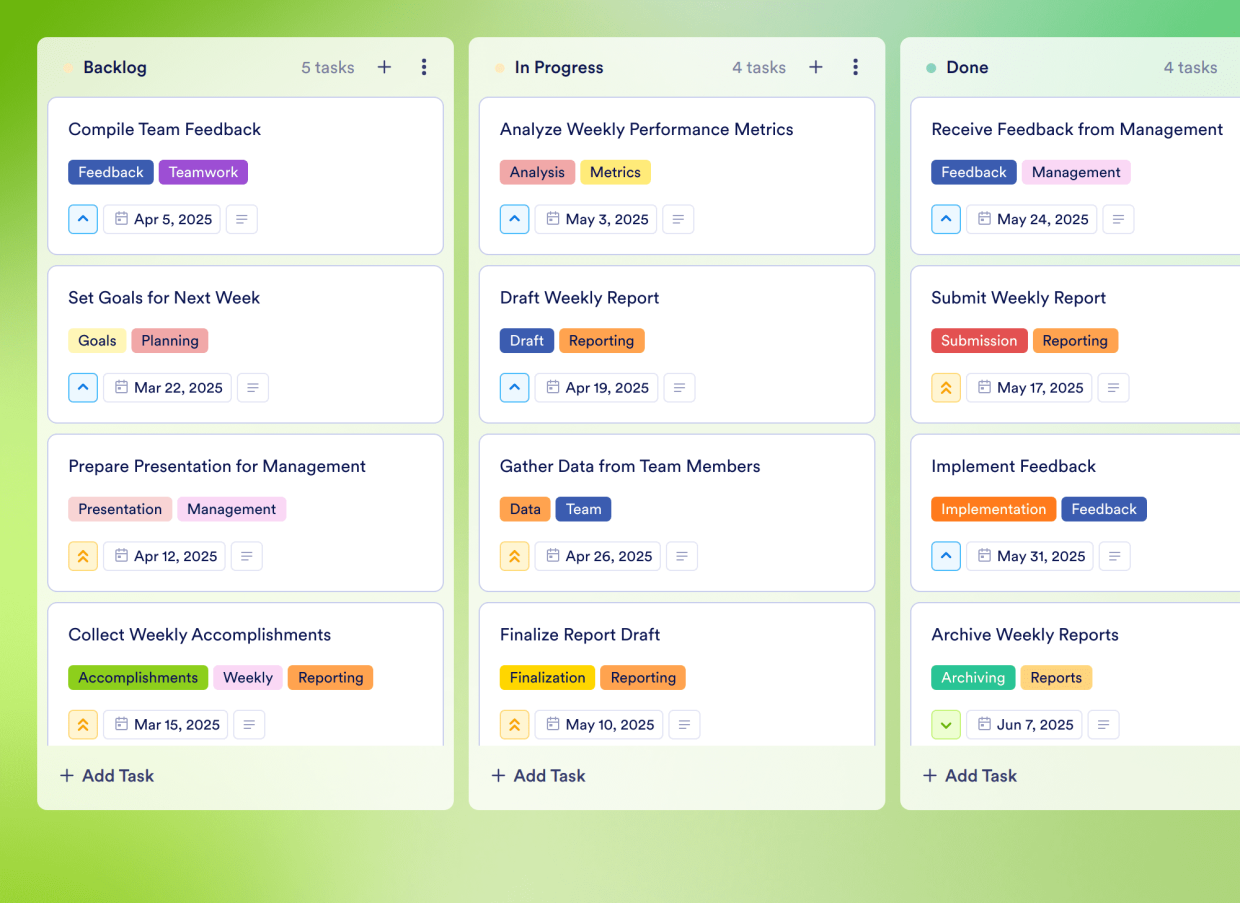Click the plus icon in the In Progress header
The height and width of the screenshot is (903, 1240).
point(815,67)
